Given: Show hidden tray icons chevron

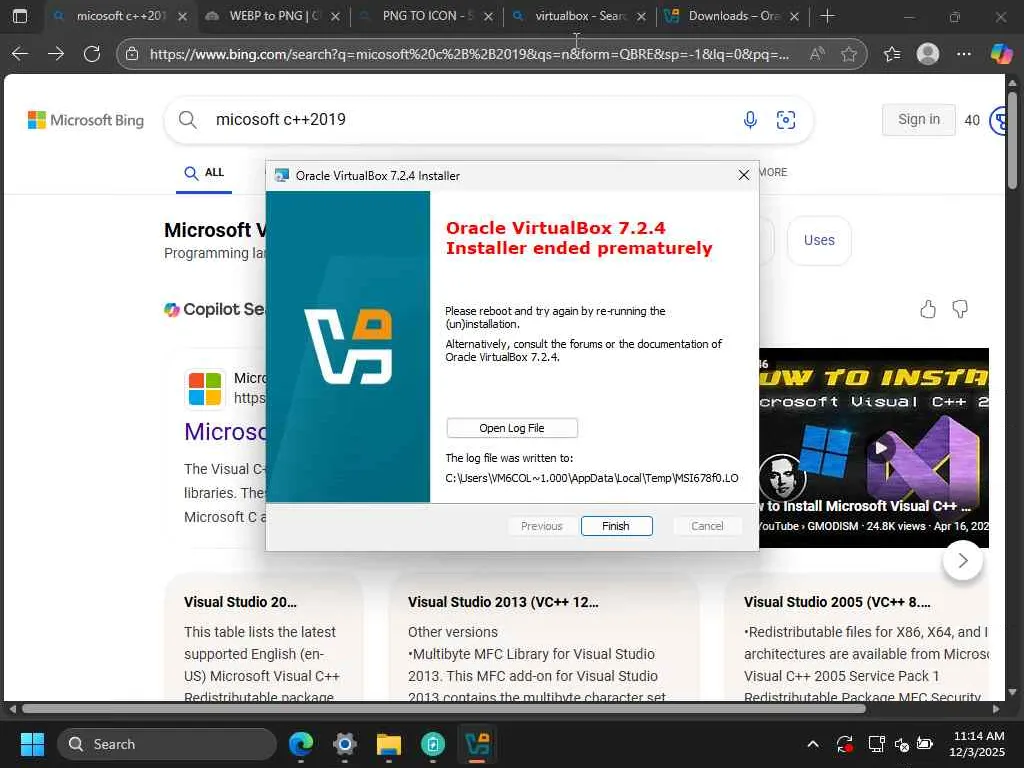Looking at the screenshot, I should click(x=813, y=744).
